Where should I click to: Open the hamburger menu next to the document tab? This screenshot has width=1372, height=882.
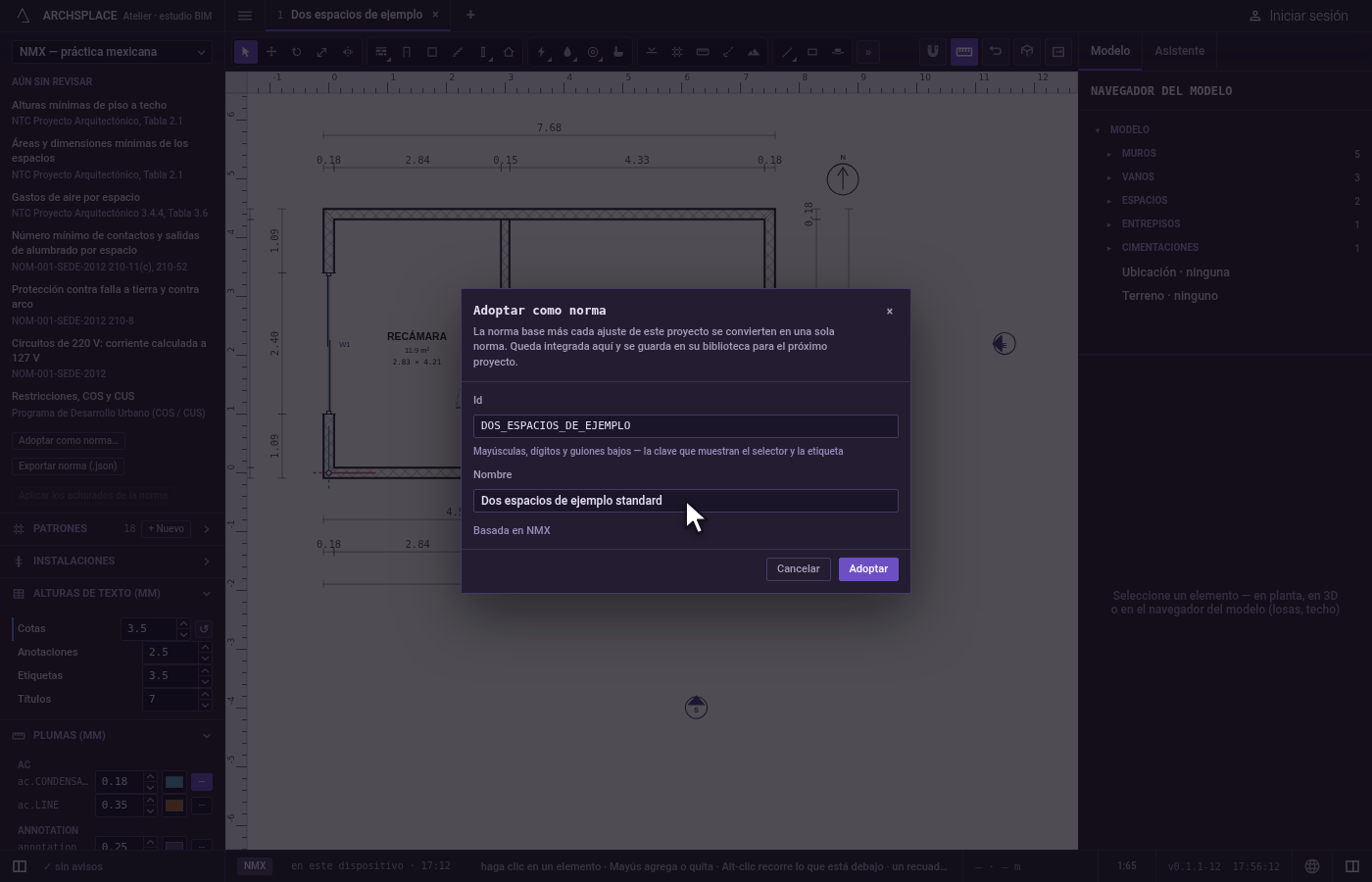click(x=245, y=16)
